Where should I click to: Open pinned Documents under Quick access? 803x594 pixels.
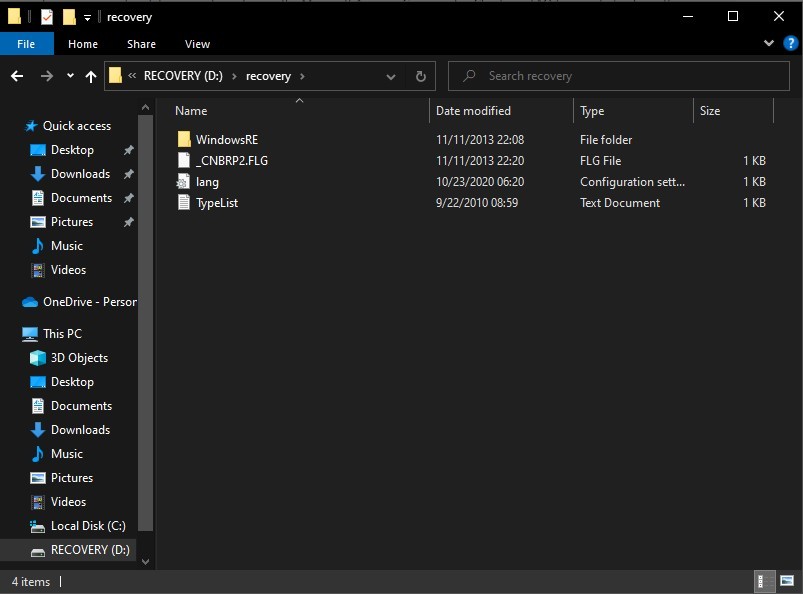(x=81, y=198)
